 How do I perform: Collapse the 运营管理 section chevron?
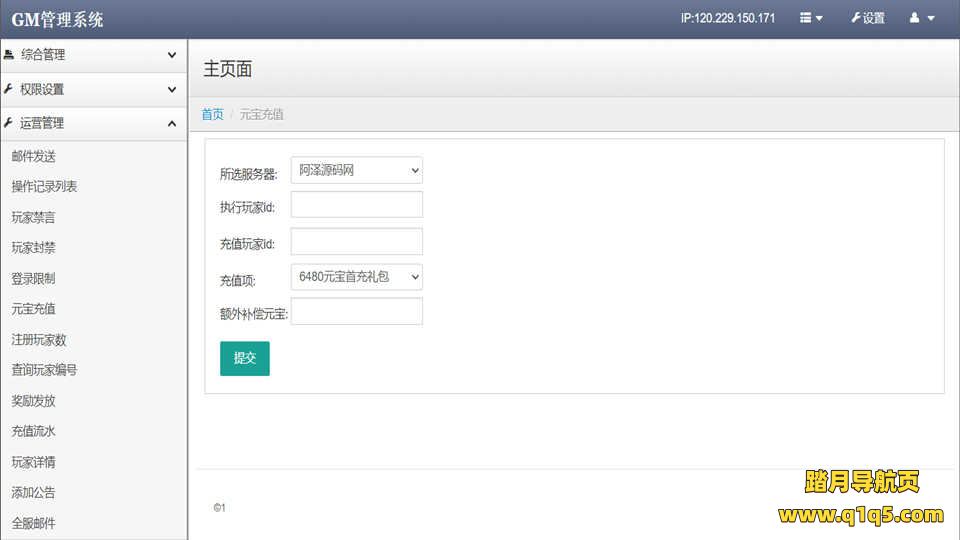[172, 123]
